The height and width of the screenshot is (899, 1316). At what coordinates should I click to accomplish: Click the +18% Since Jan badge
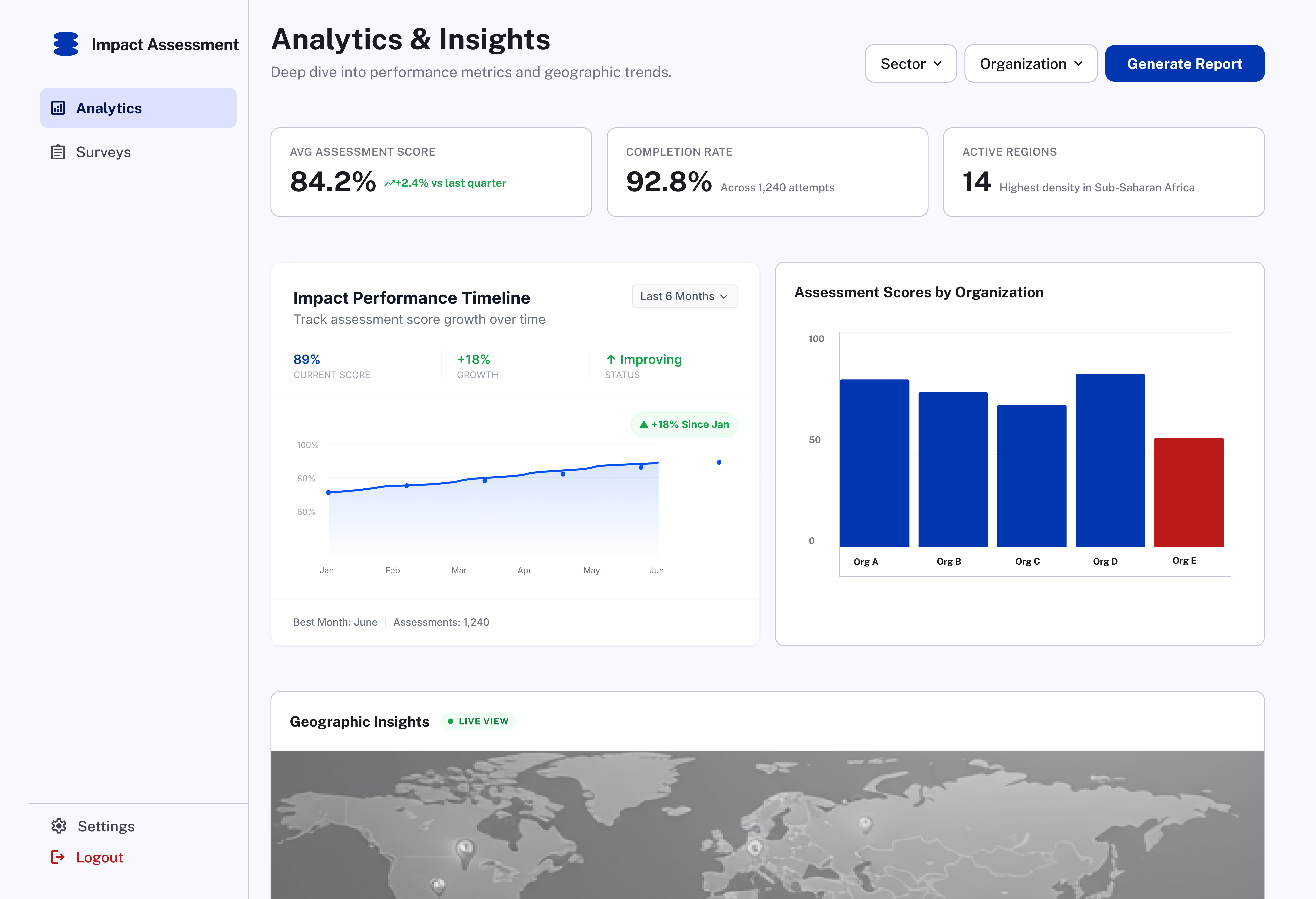[x=684, y=425]
